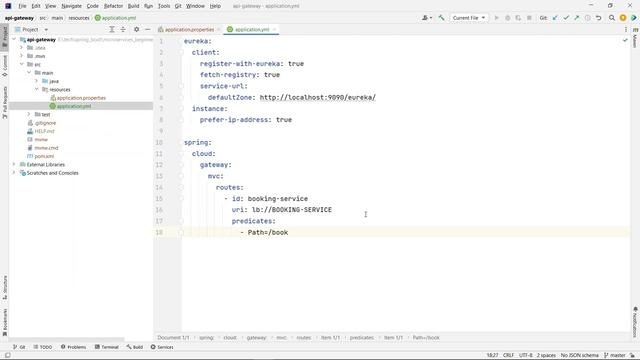Click master git branch in status bar
Viewport: 640px width, 360px height.
pyautogui.click(x=615, y=356)
